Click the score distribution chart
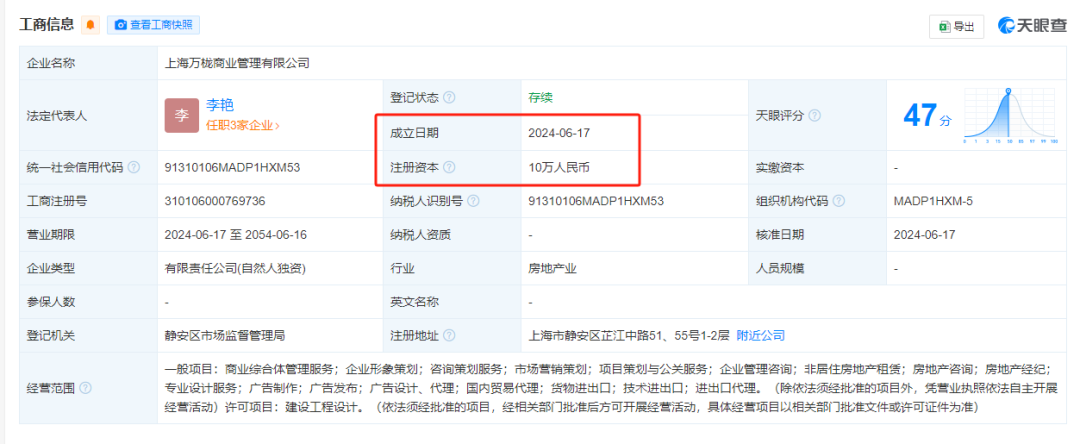The width and height of the screenshot is (1080, 444). pos(1010,116)
